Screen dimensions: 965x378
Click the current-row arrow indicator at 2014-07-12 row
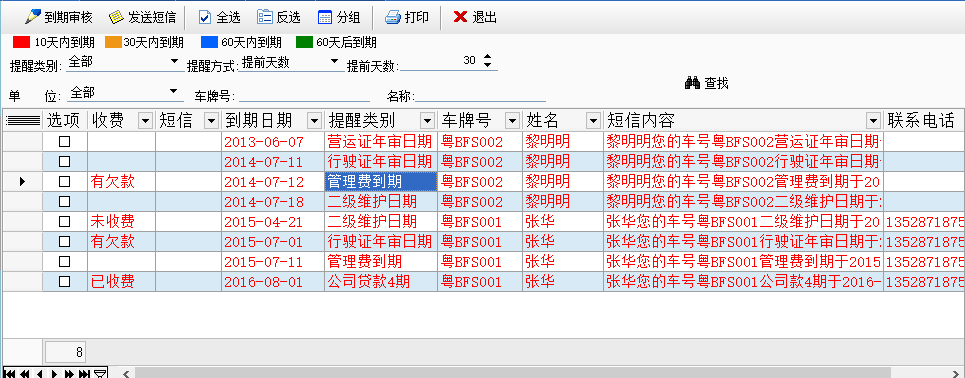click(x=23, y=182)
